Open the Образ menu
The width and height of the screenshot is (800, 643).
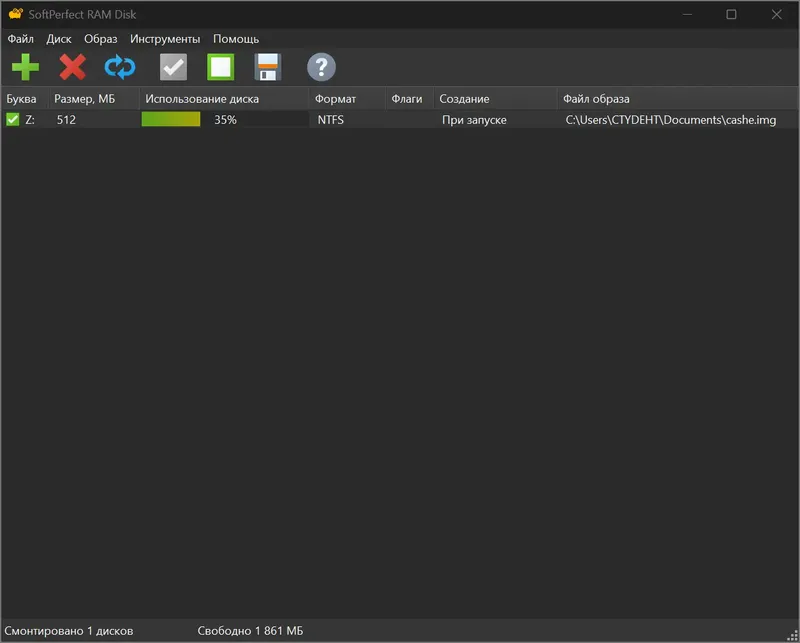[101, 39]
